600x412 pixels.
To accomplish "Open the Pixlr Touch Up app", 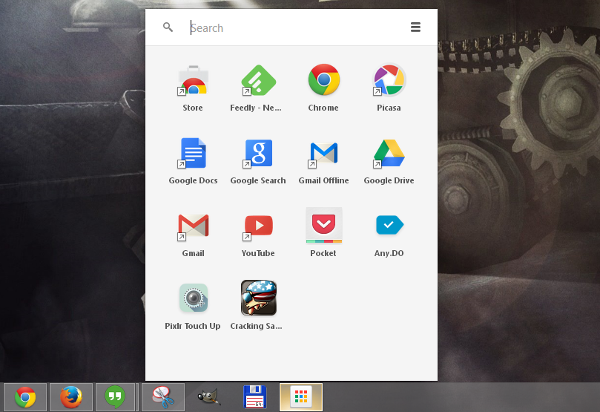I will point(193,298).
